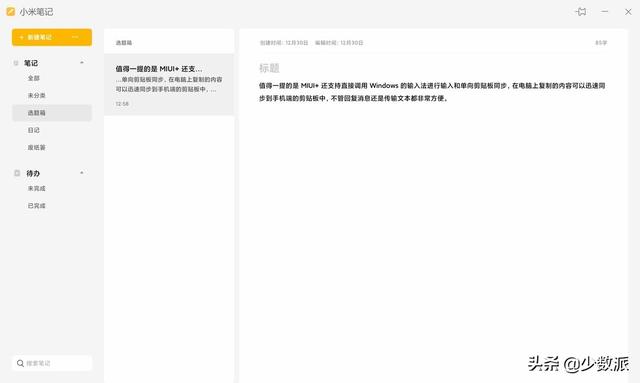This screenshot has width=640, height=383.
Task: Click into the note body paragraph text
Action: click(x=432, y=92)
